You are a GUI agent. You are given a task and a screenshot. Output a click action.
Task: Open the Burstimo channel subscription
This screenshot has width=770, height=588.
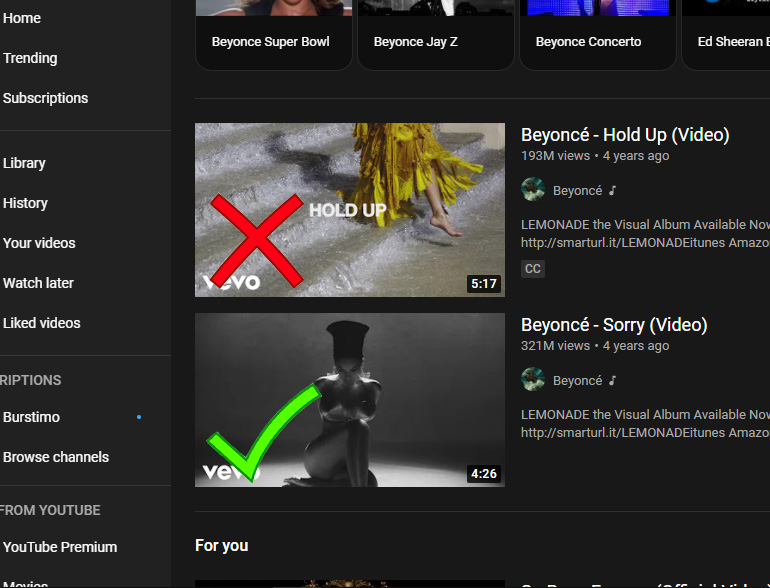click(x=31, y=417)
